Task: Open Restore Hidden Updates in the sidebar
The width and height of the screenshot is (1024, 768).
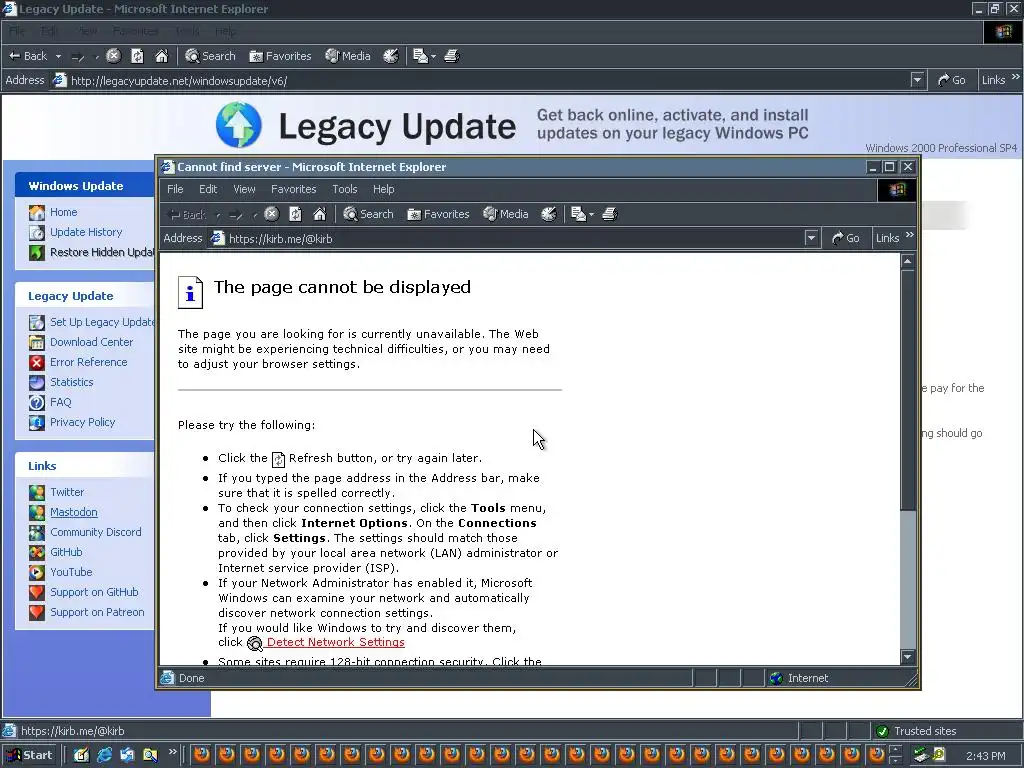Action: (x=102, y=253)
